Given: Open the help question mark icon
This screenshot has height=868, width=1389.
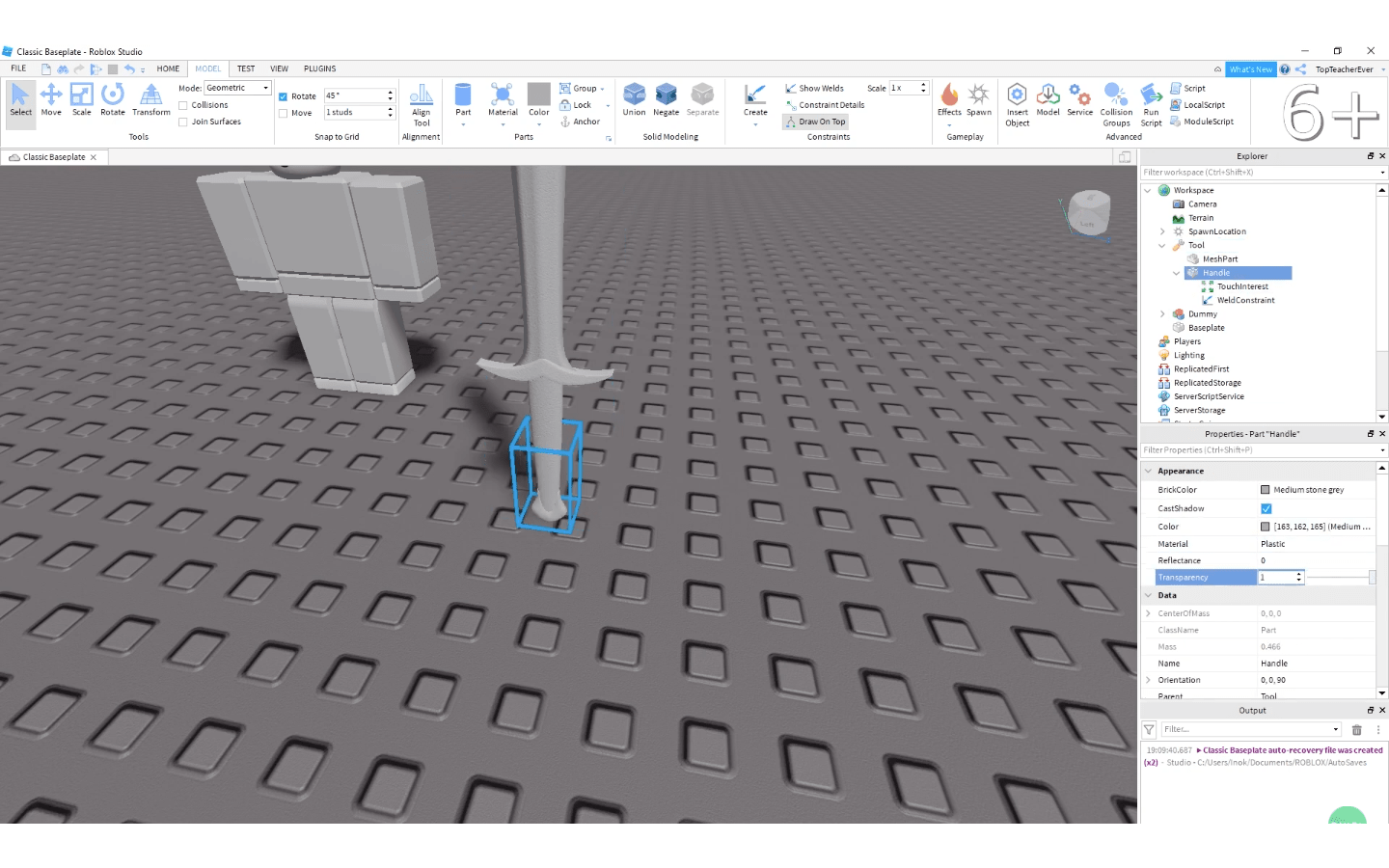Looking at the screenshot, I should click(1285, 69).
